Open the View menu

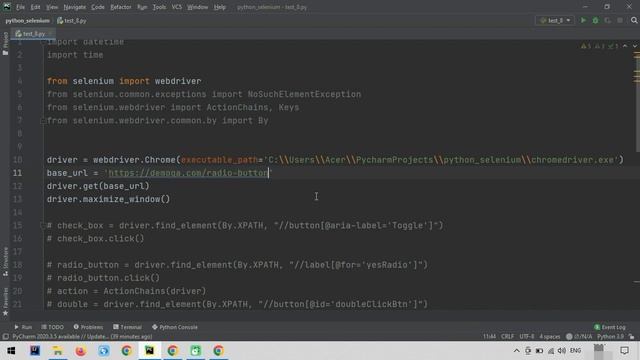click(52, 7)
